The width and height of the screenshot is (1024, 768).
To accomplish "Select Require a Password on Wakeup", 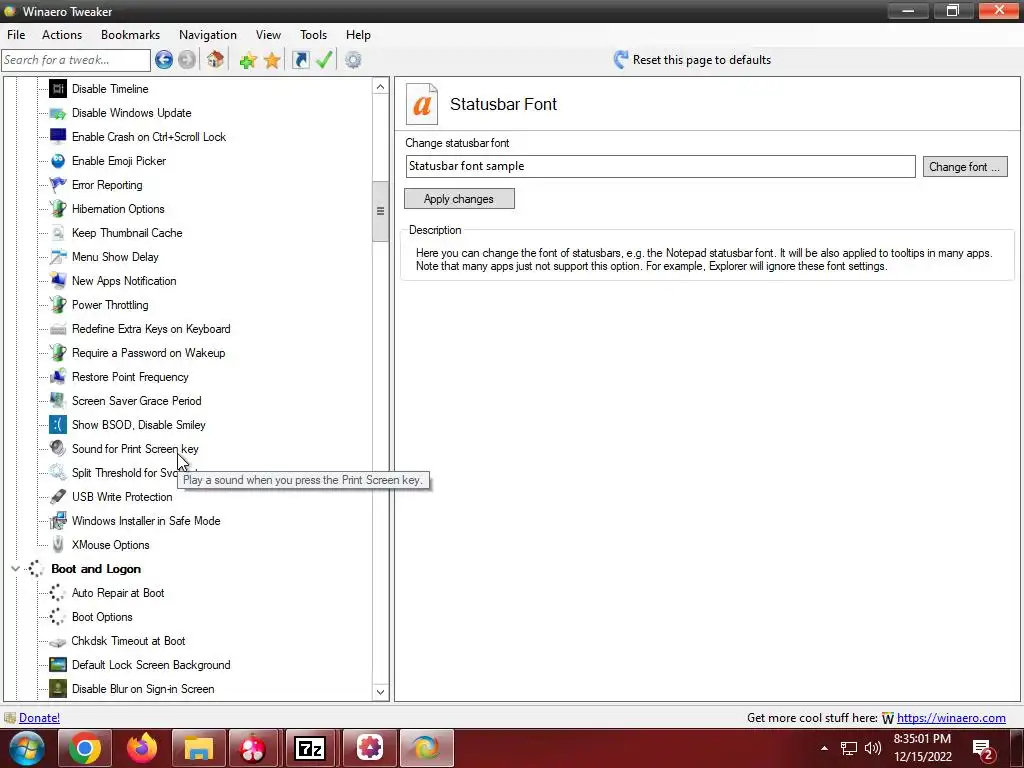I will (148, 353).
